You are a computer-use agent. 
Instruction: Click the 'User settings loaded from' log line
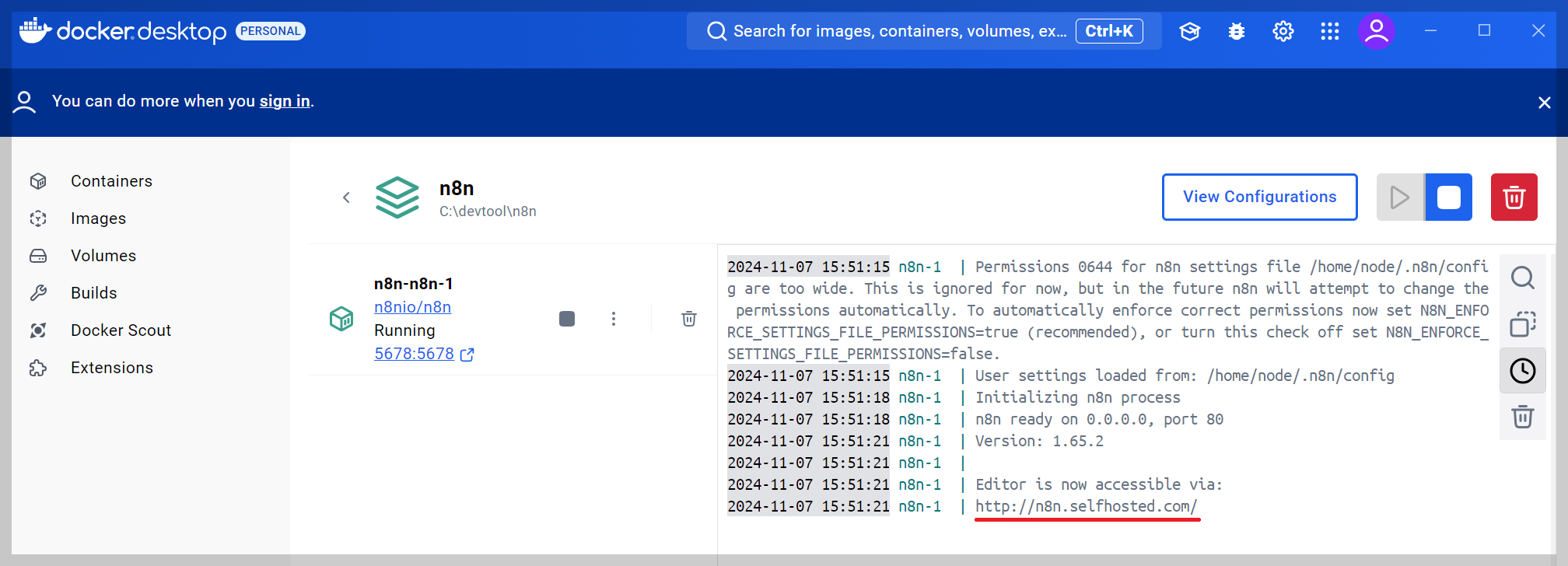[1185, 376]
